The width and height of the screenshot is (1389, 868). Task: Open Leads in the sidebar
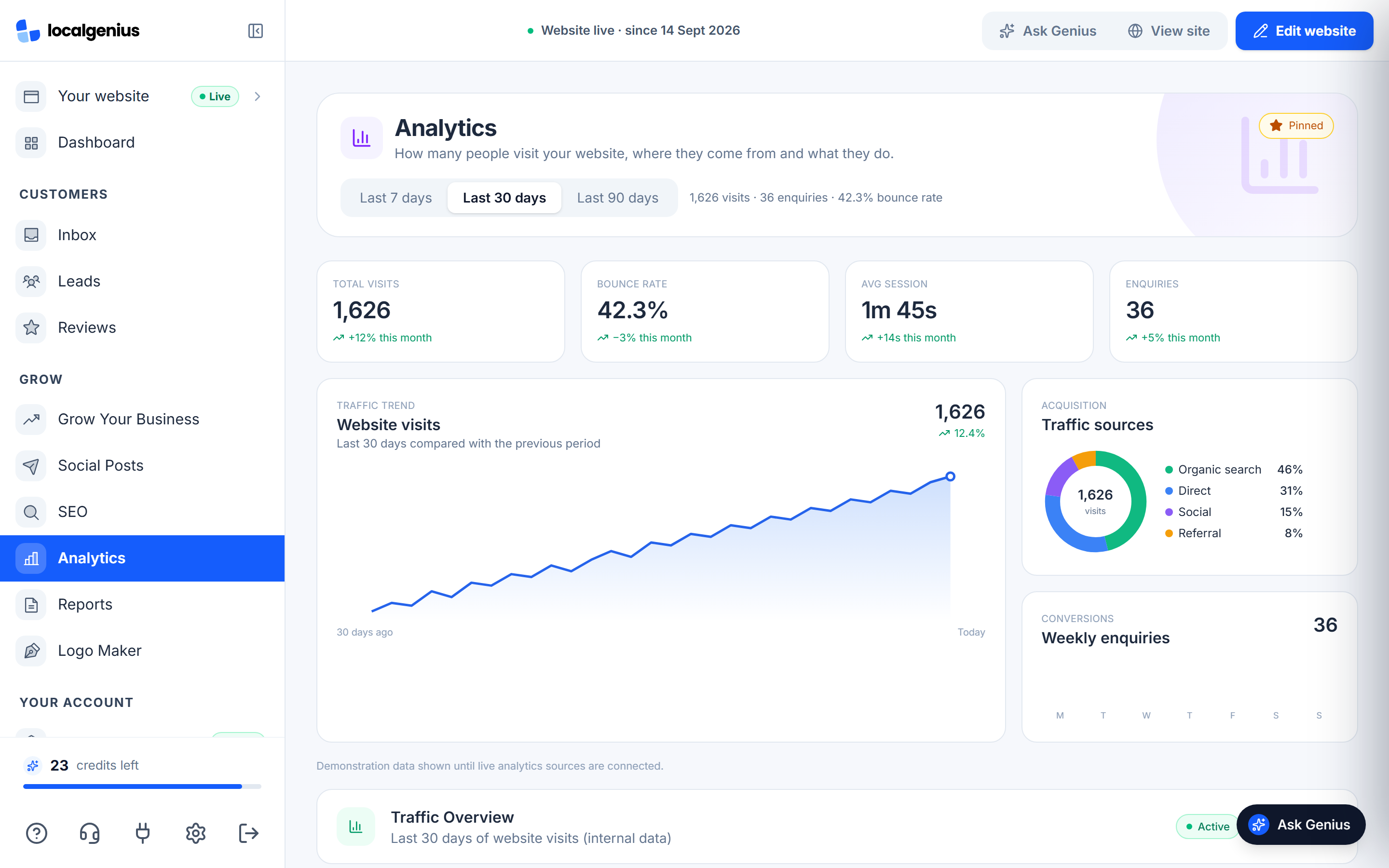tap(142, 281)
